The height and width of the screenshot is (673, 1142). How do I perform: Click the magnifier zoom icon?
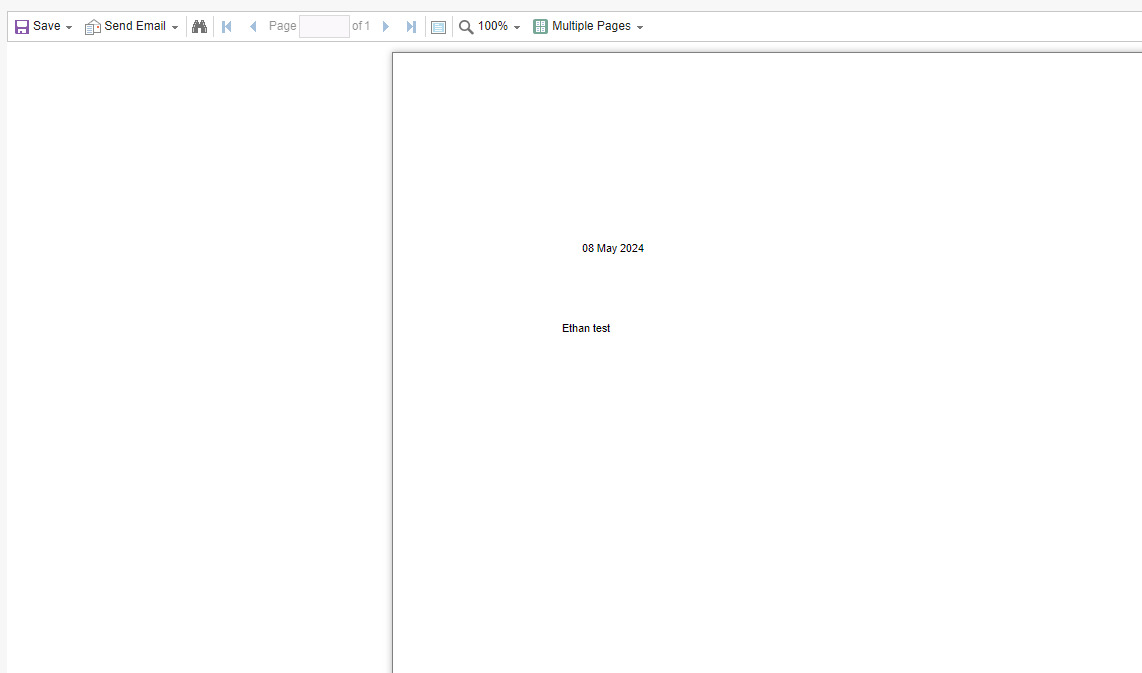(x=466, y=28)
